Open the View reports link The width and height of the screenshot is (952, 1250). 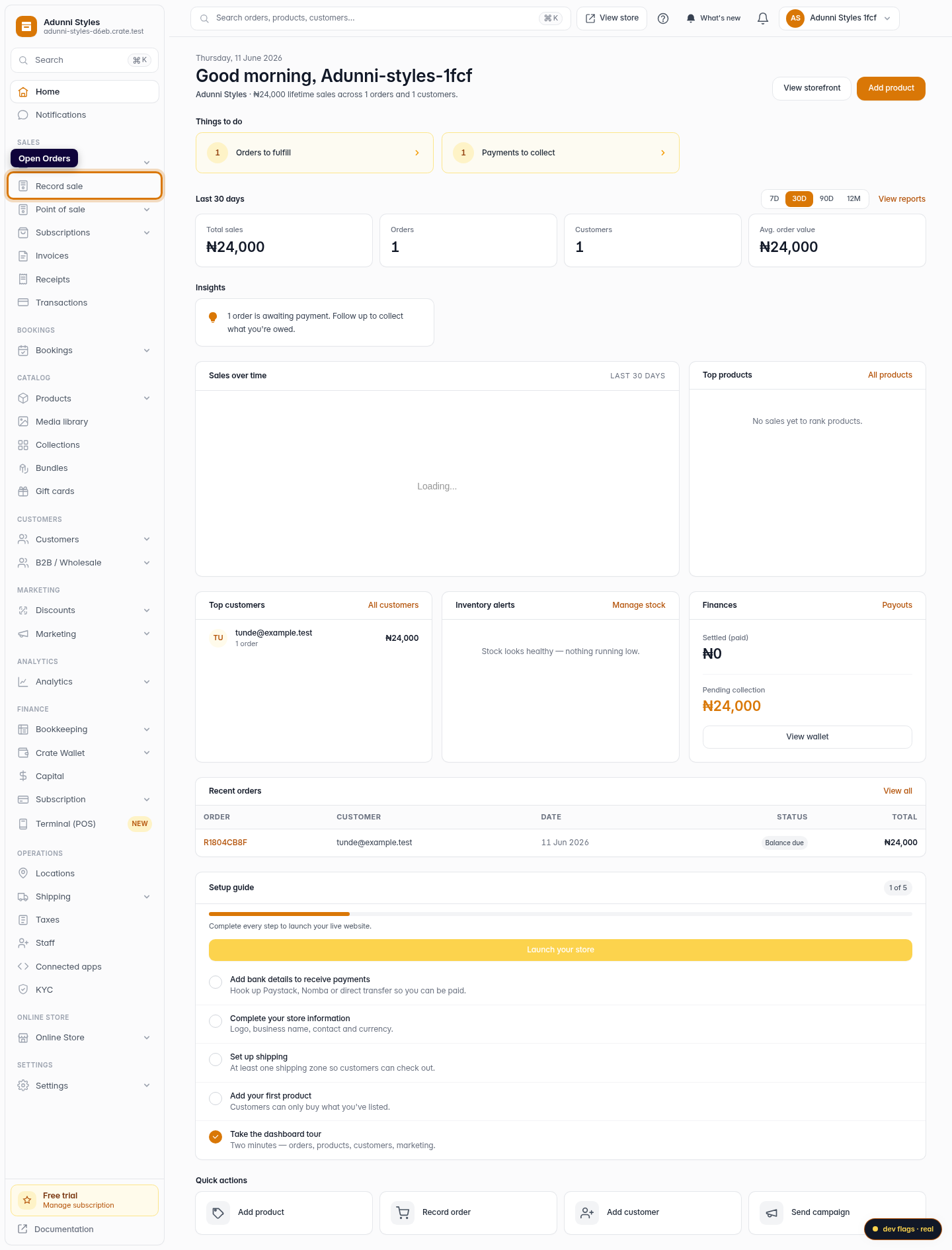[902, 199]
